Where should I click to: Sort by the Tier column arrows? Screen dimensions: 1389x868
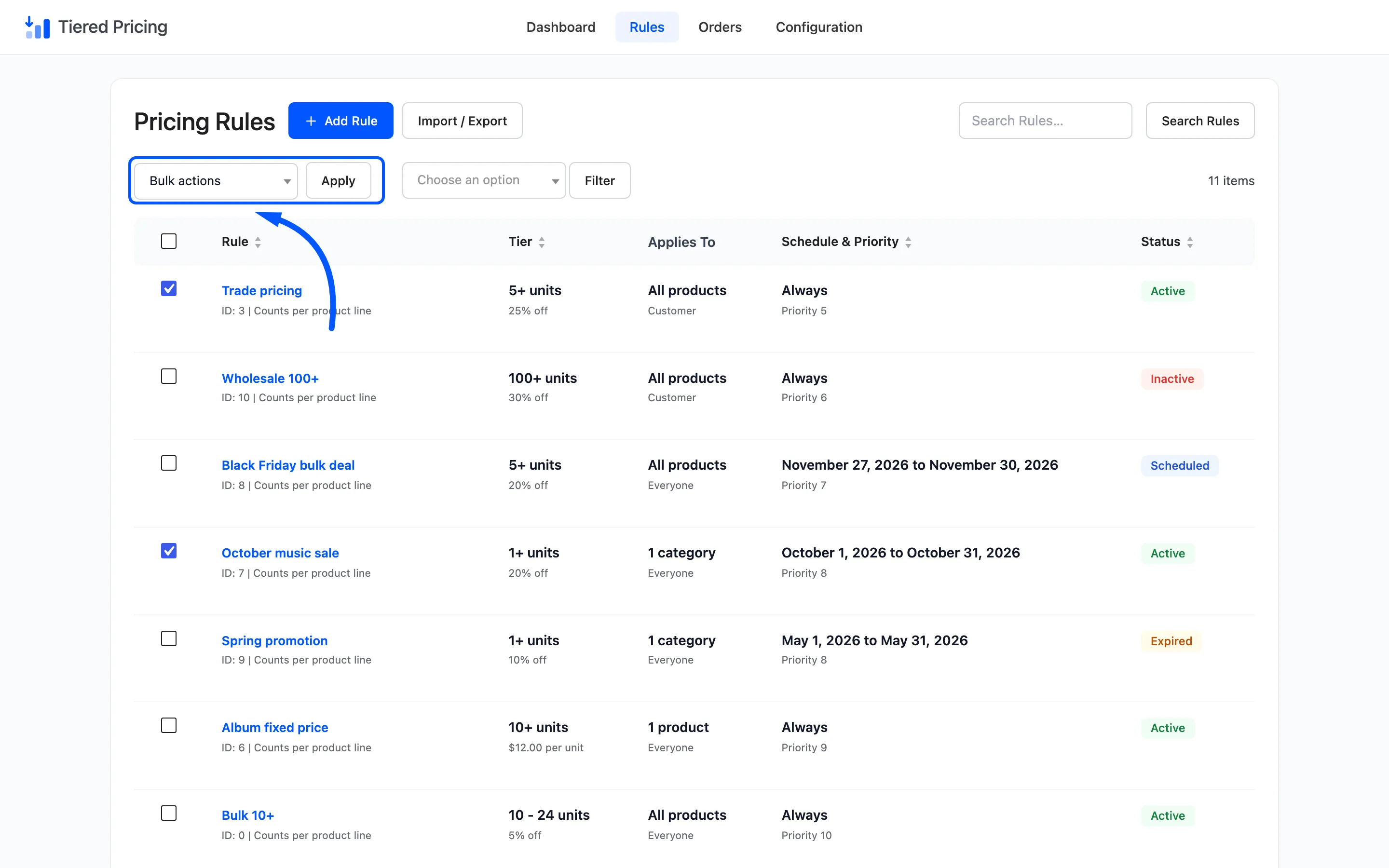(x=541, y=242)
